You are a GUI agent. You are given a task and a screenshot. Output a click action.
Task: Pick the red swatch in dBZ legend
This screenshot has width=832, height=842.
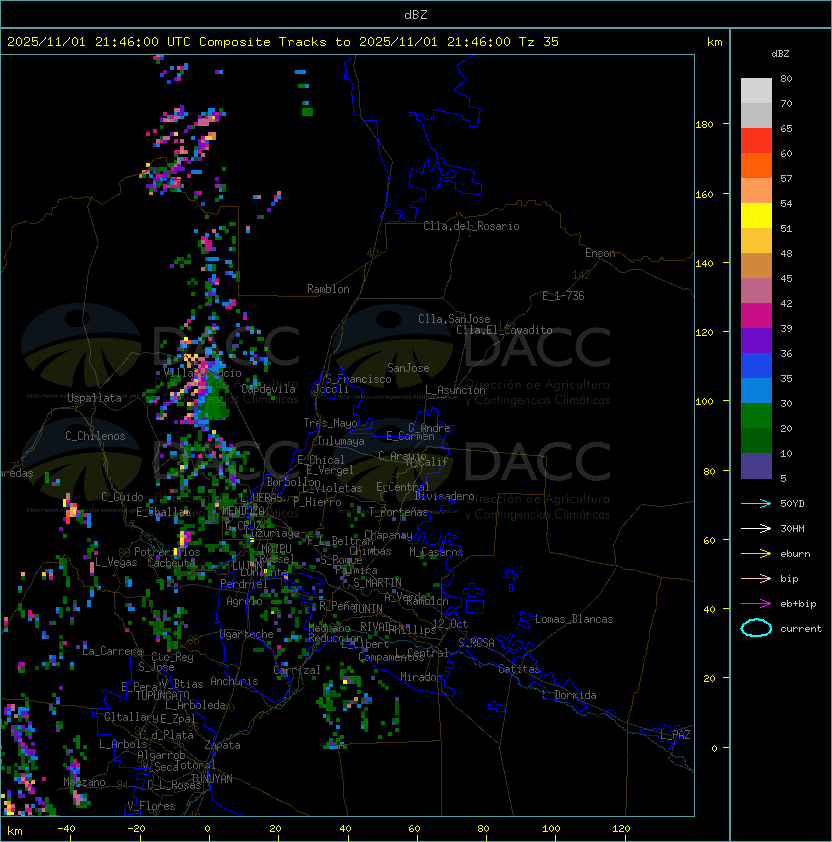(x=756, y=141)
